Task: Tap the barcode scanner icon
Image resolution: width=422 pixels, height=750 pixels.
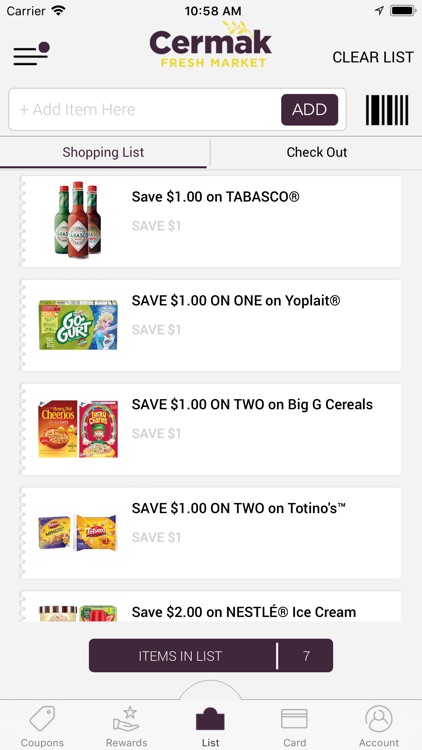Action: 387,110
